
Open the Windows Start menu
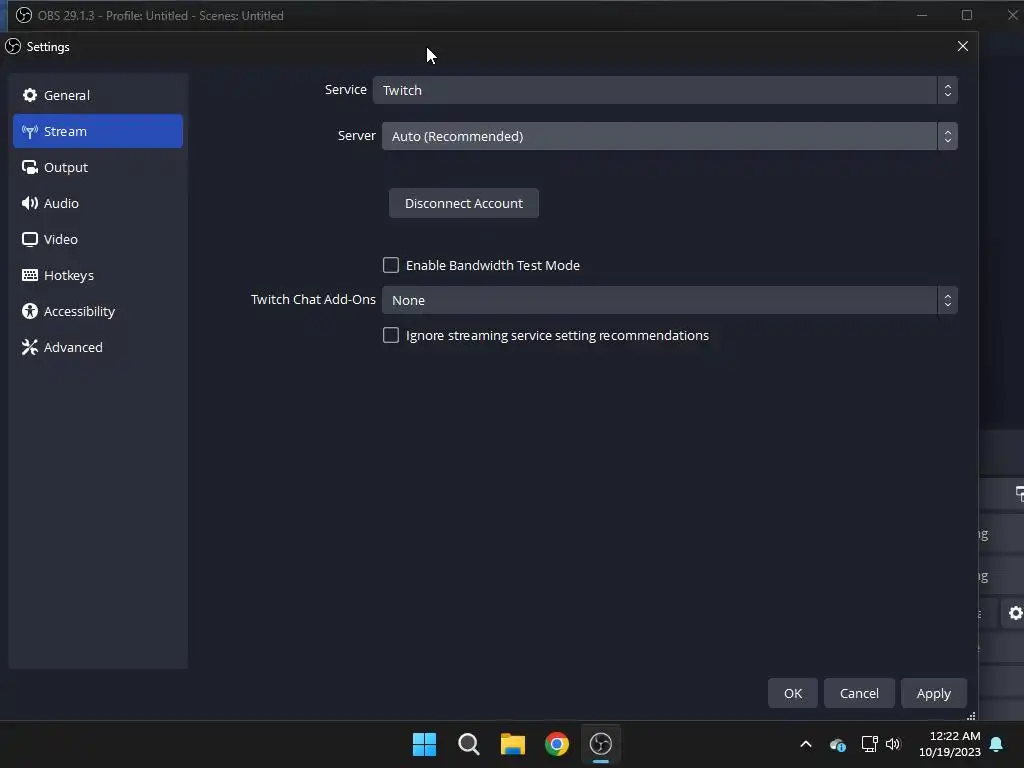424,744
